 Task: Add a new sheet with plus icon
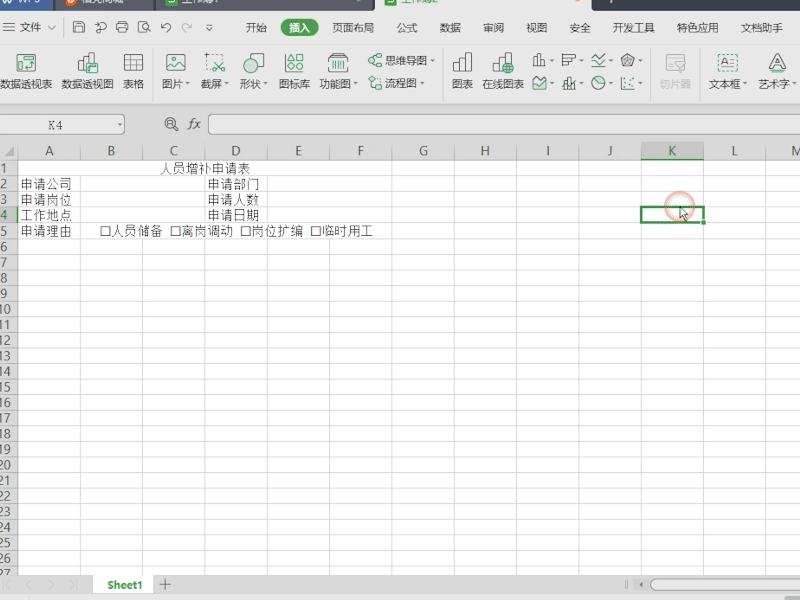166,584
